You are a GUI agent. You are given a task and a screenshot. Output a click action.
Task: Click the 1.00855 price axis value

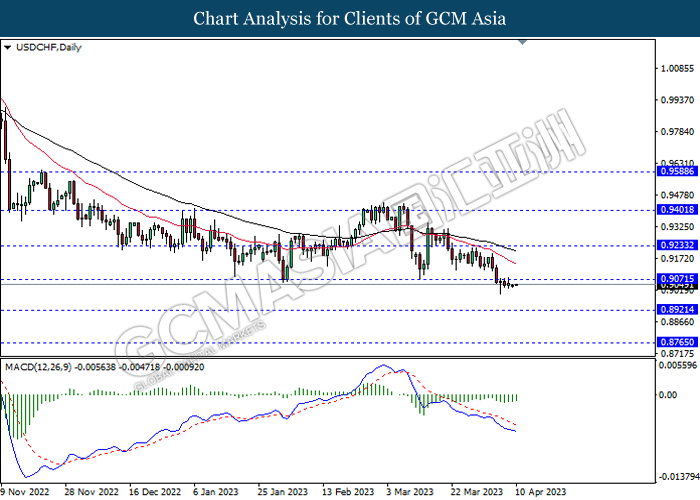tap(678, 69)
